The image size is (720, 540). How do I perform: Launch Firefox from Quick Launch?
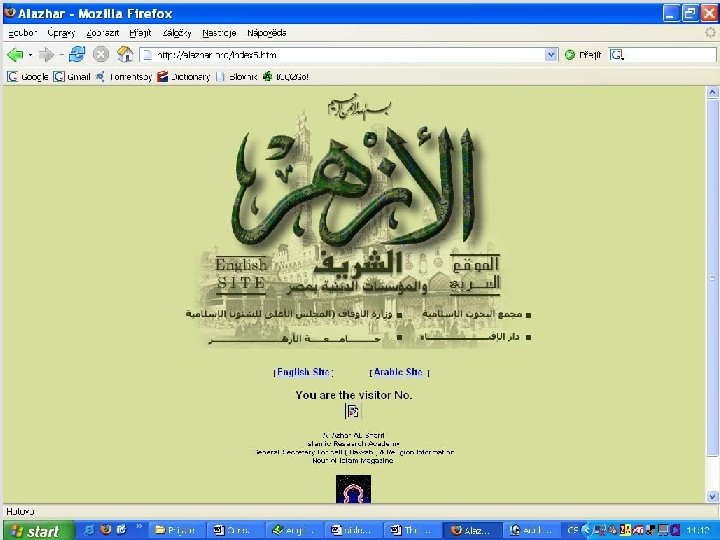click(x=106, y=530)
